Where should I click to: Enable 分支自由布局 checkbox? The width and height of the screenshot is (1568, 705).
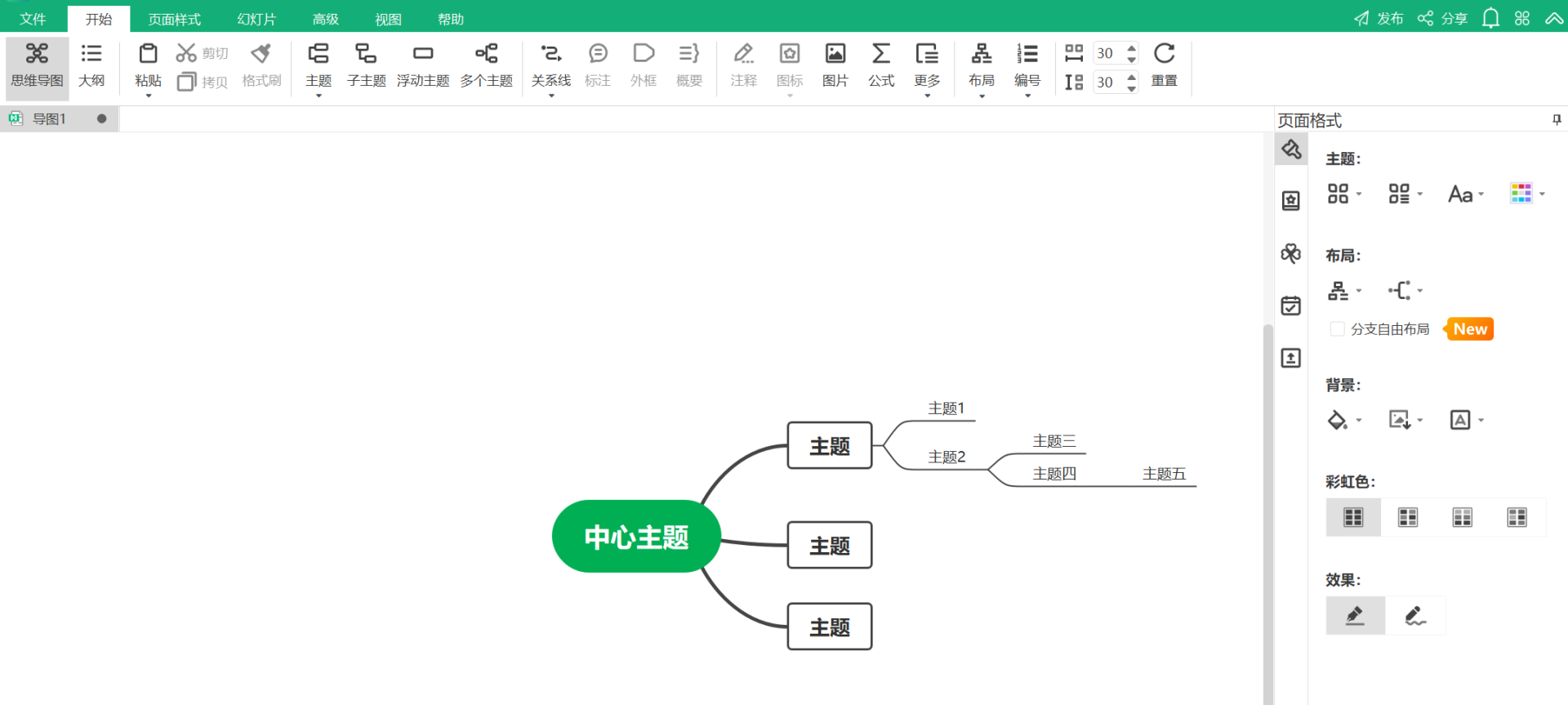click(x=1337, y=329)
